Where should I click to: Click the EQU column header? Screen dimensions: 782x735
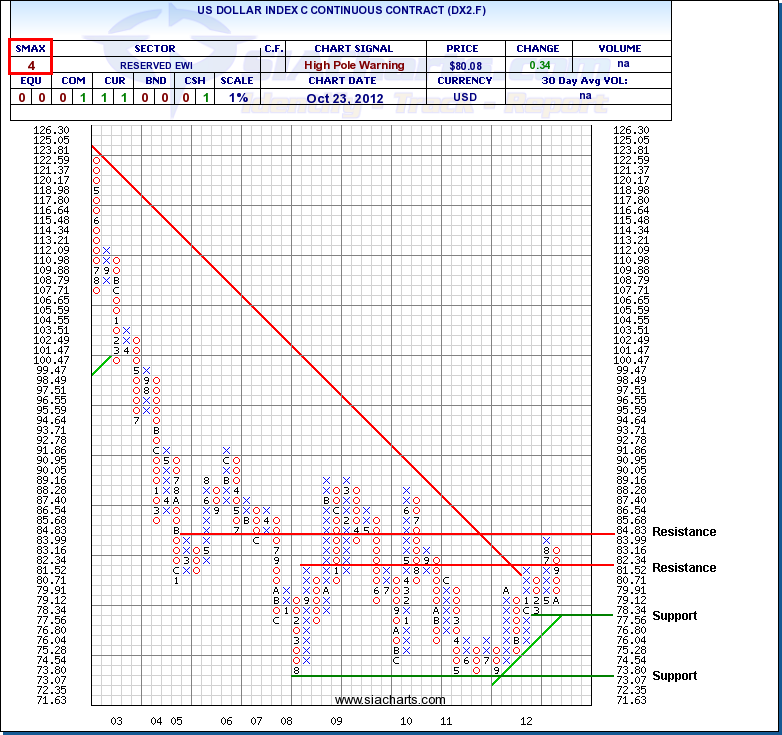coord(30,81)
